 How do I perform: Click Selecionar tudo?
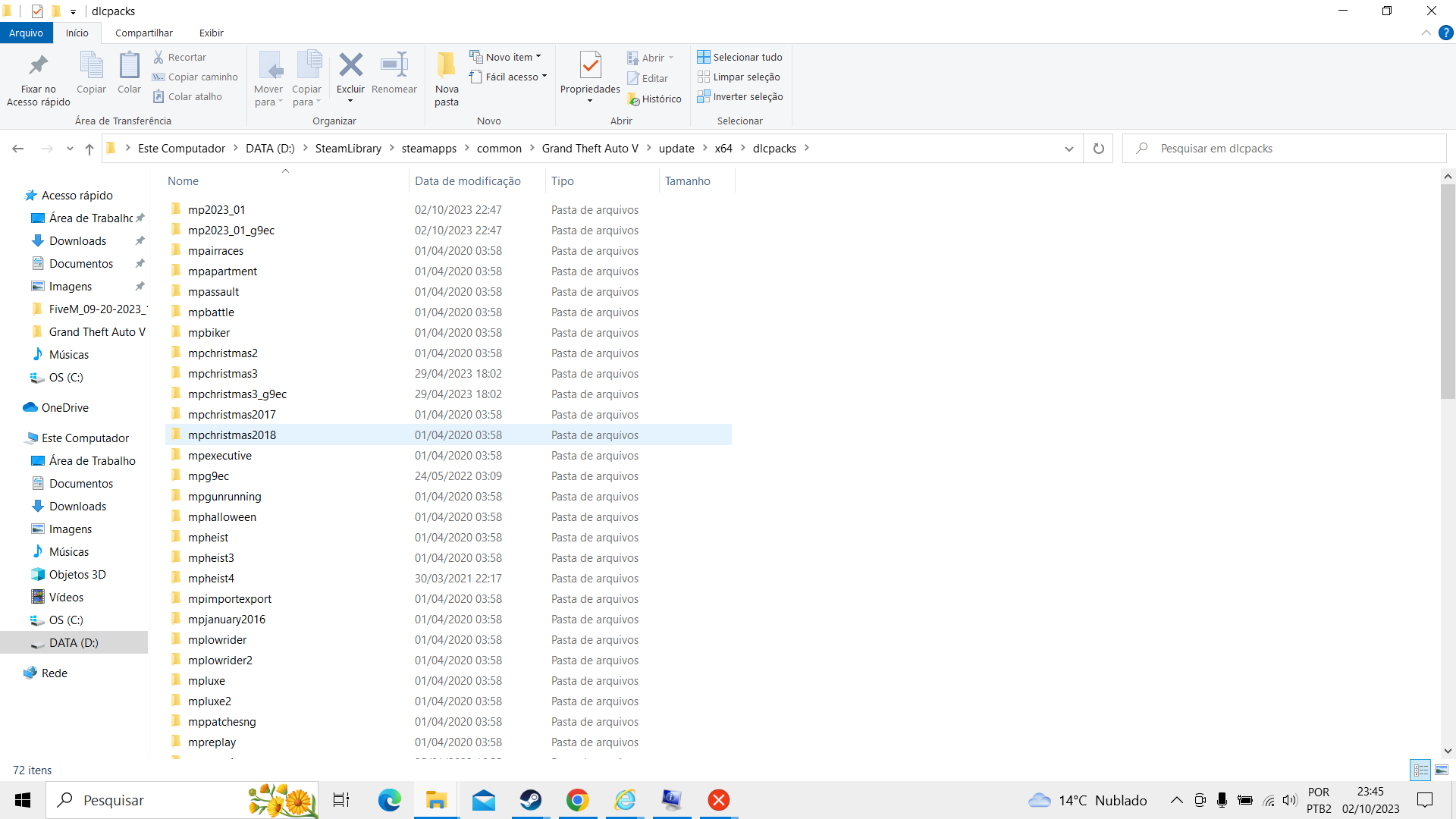coord(740,57)
